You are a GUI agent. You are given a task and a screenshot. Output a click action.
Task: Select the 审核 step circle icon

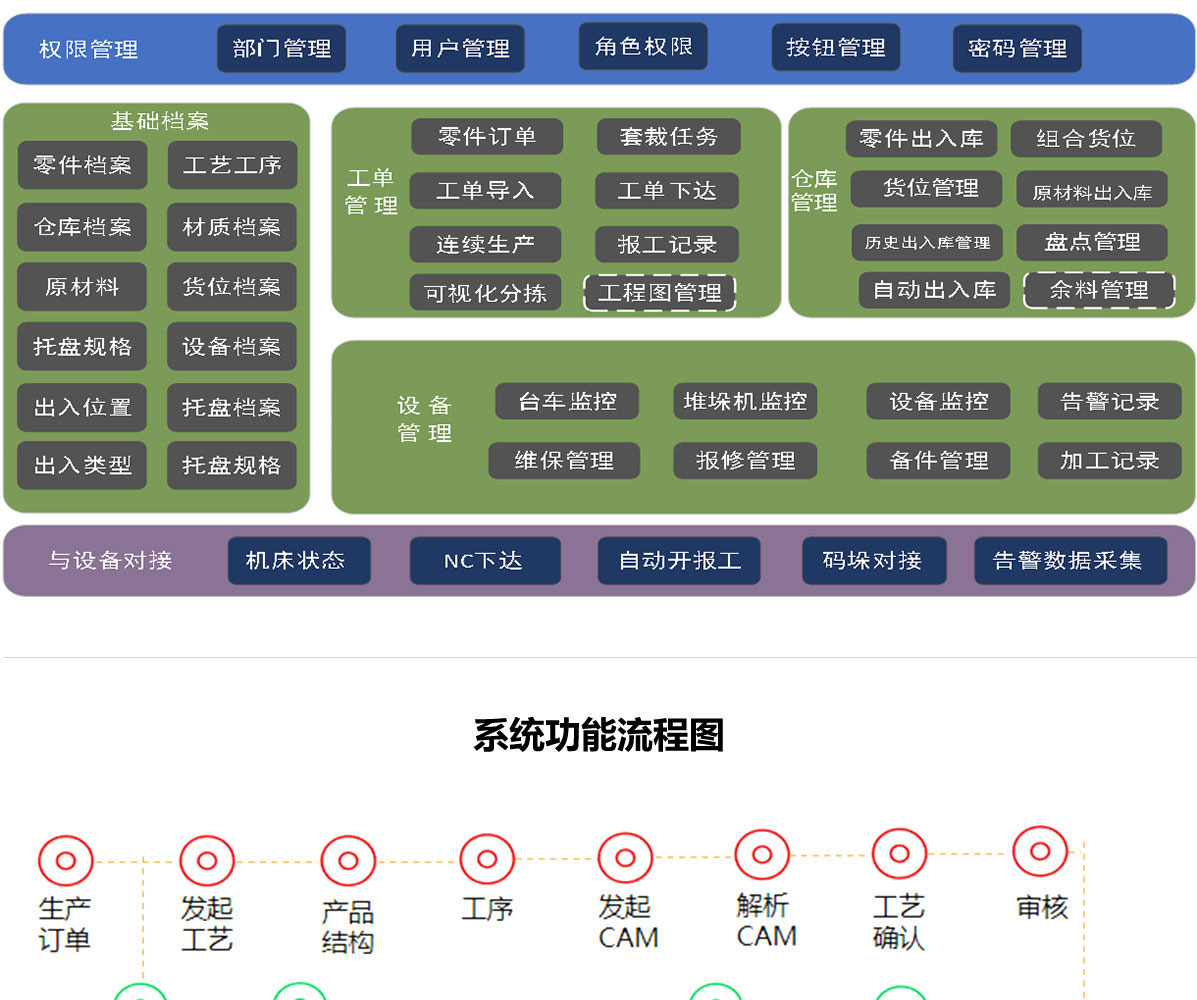[x=1040, y=852]
